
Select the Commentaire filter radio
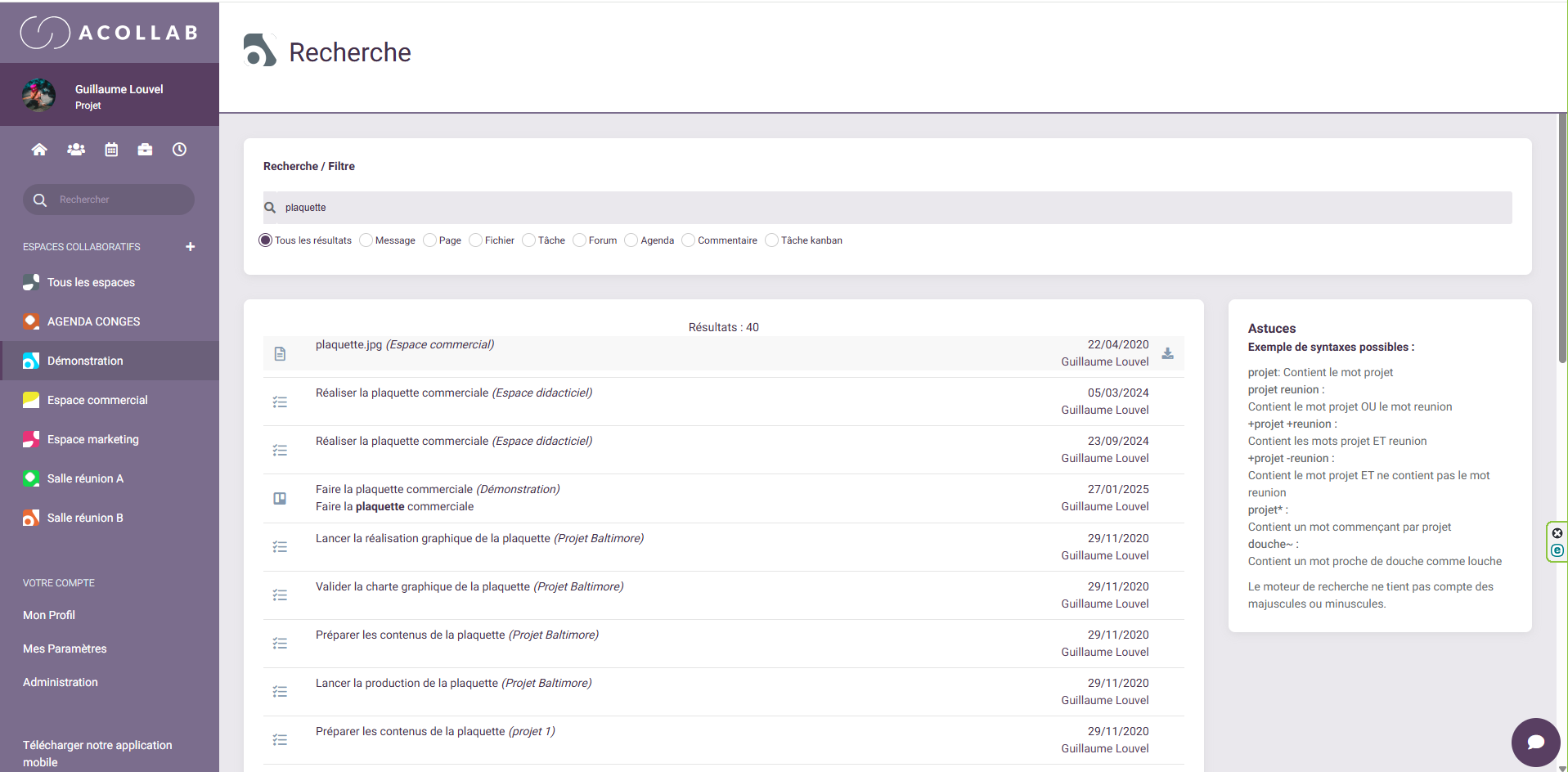688,240
